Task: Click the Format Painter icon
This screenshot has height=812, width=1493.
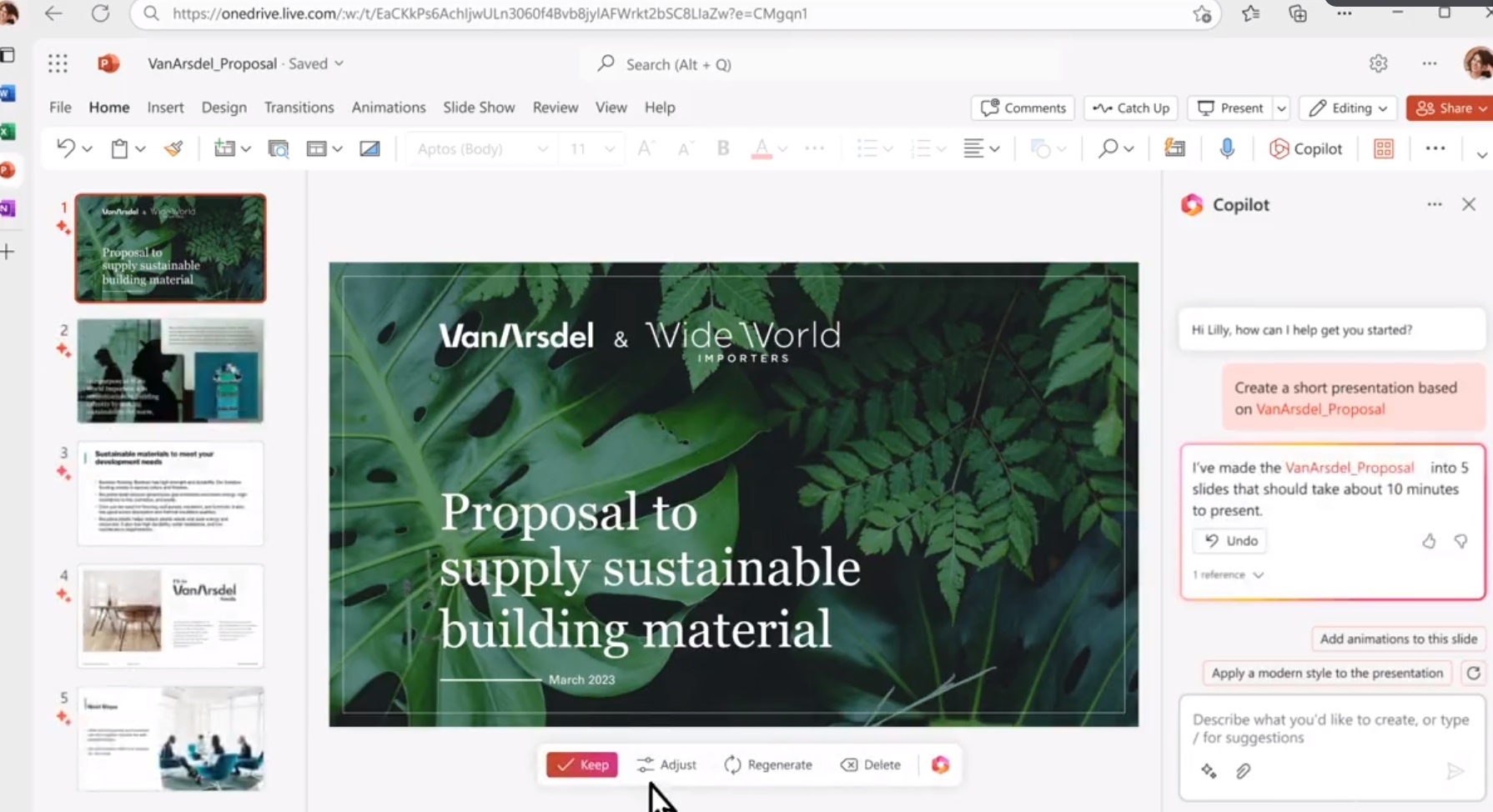Action: click(173, 148)
